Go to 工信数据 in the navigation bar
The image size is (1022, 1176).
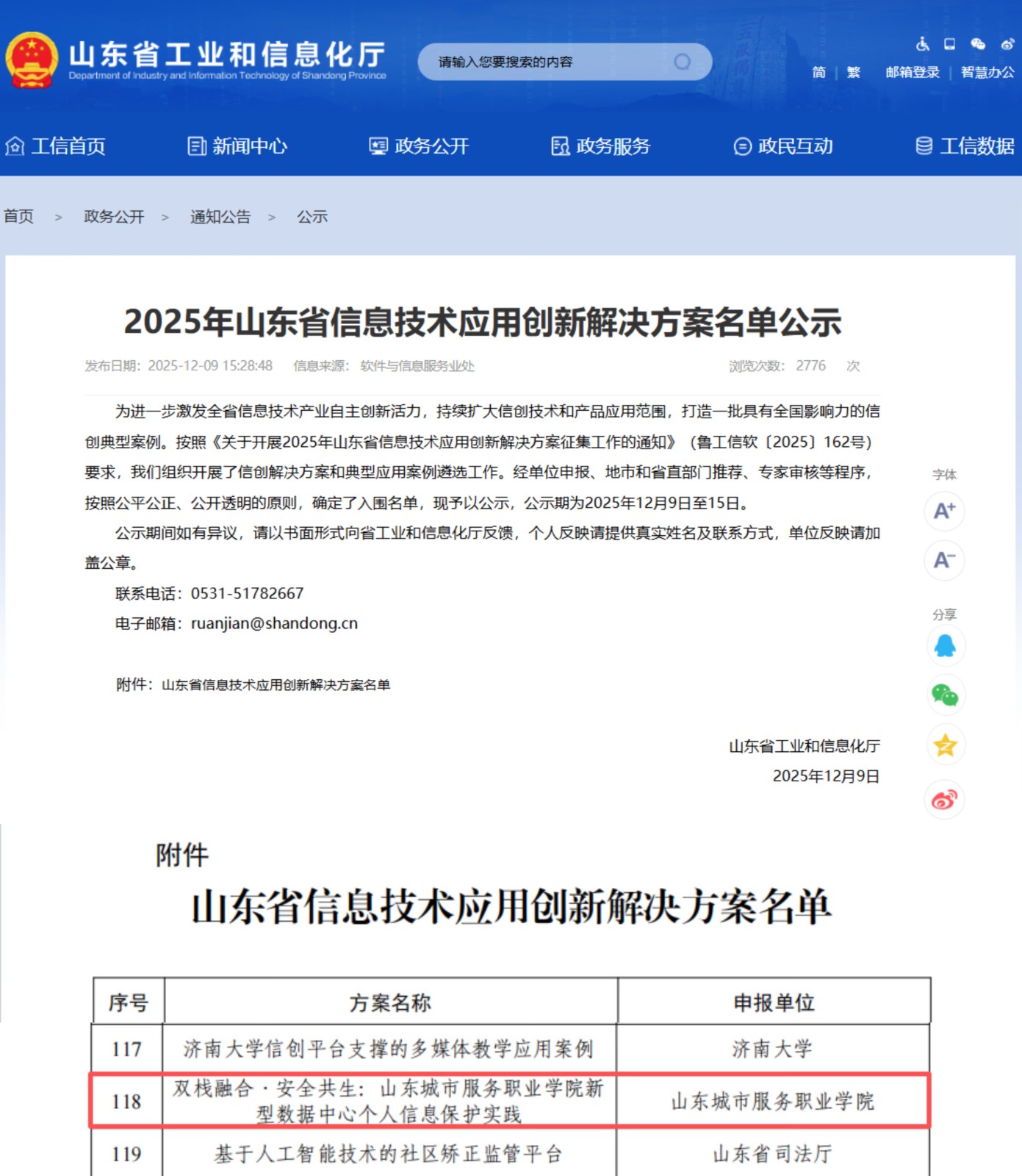965,146
